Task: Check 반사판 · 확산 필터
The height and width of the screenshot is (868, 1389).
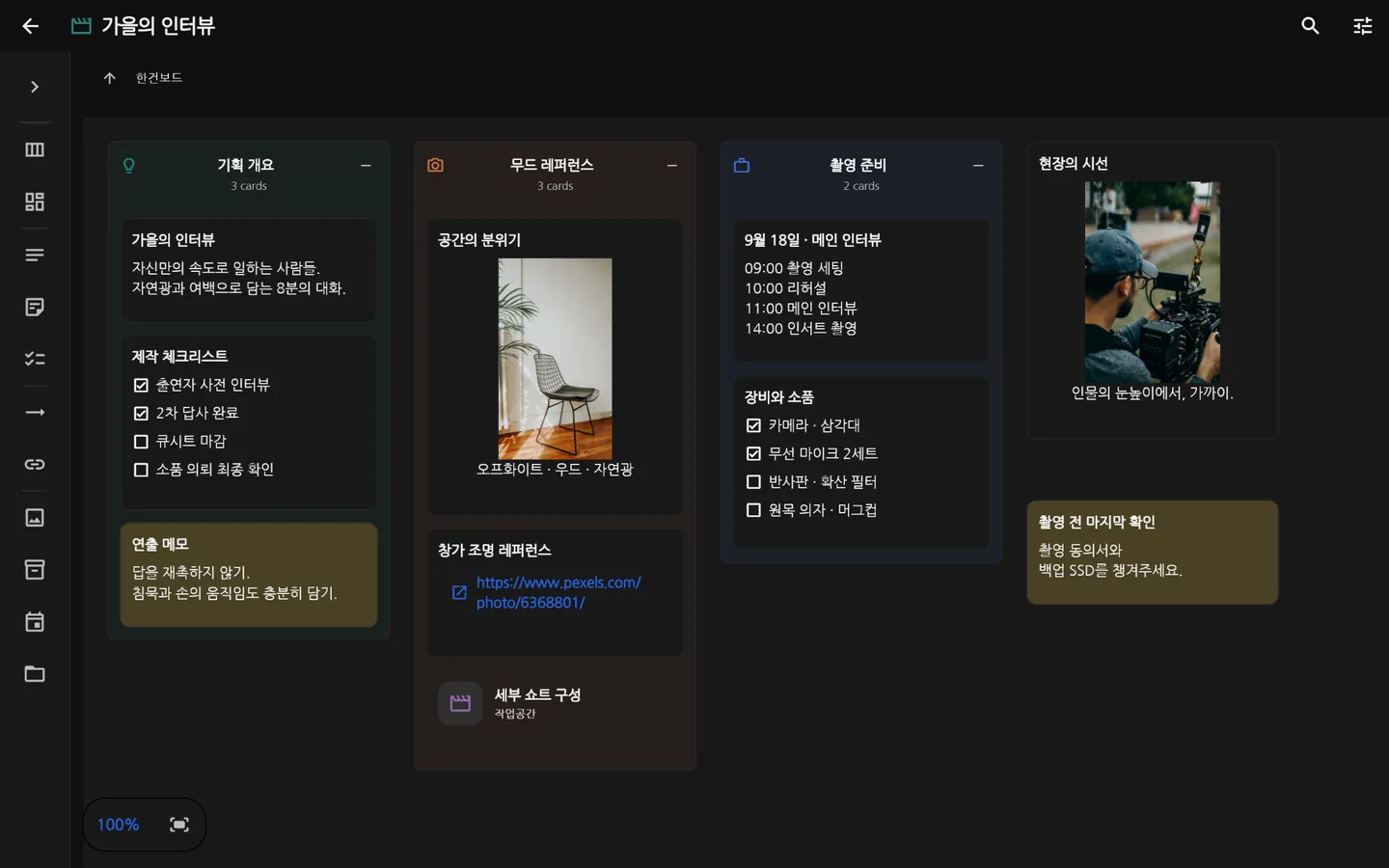Action: tap(753, 482)
